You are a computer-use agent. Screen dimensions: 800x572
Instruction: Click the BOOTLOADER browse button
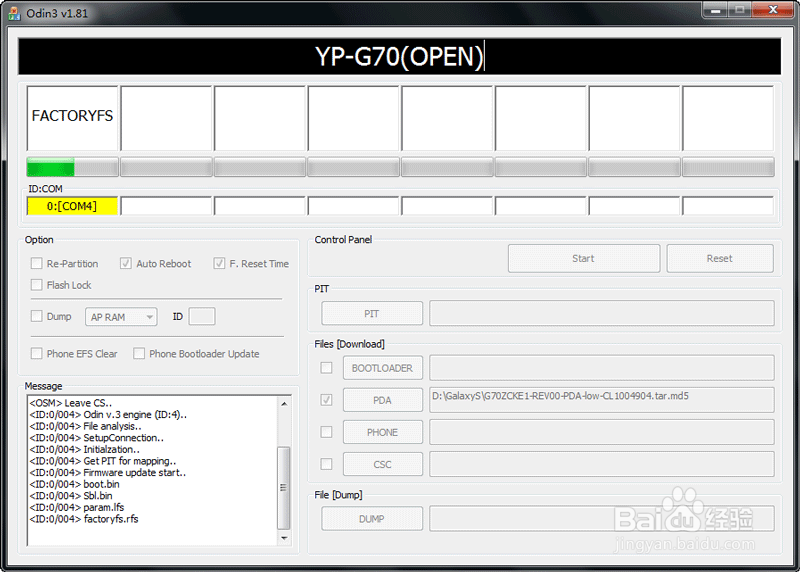(383, 368)
